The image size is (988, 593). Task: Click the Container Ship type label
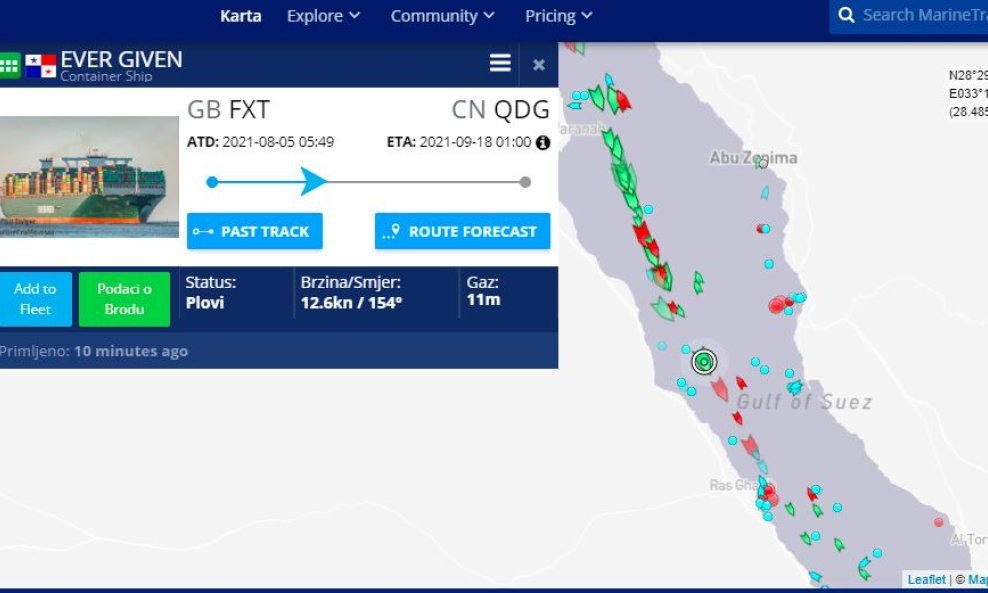106,76
